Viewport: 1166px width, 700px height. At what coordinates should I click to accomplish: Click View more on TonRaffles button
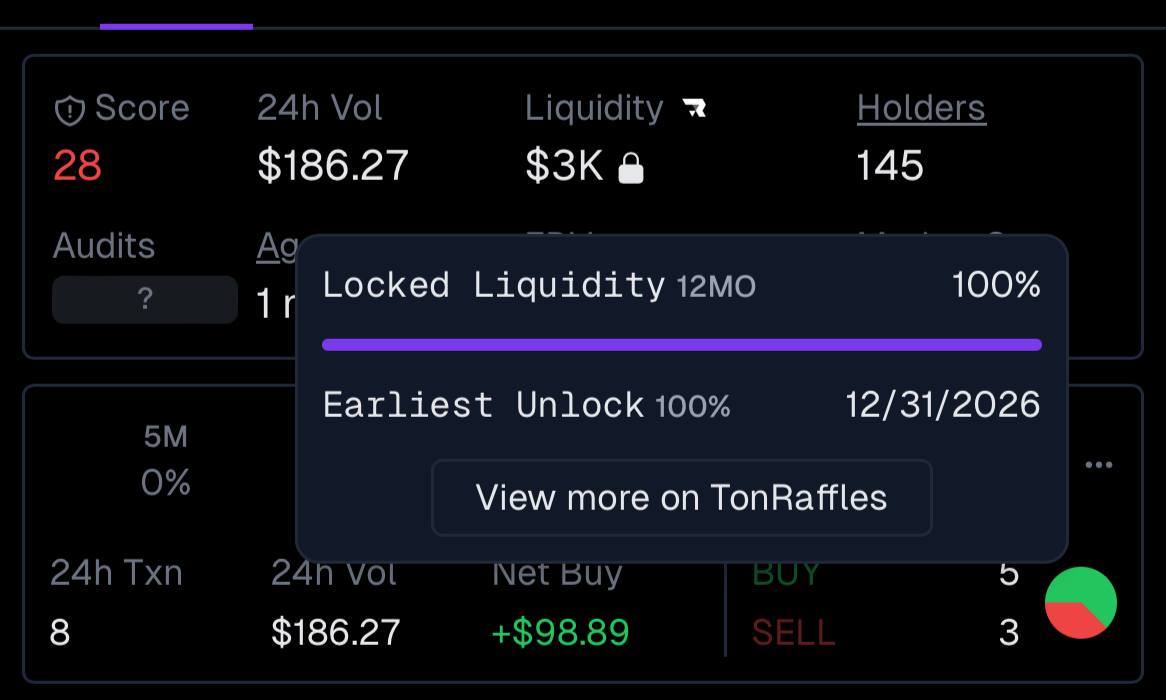681,498
